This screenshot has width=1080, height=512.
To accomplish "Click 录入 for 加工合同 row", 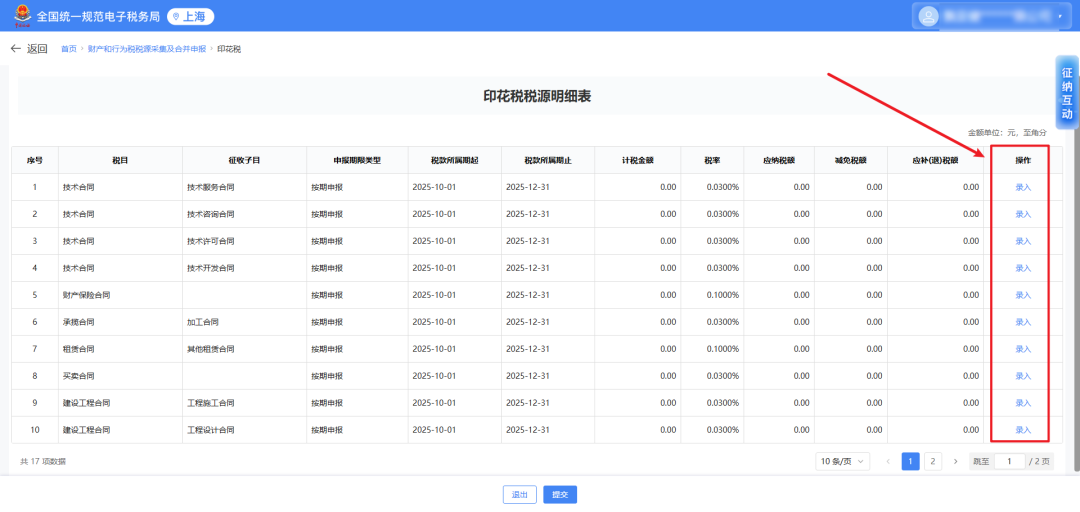I will tap(1023, 322).
